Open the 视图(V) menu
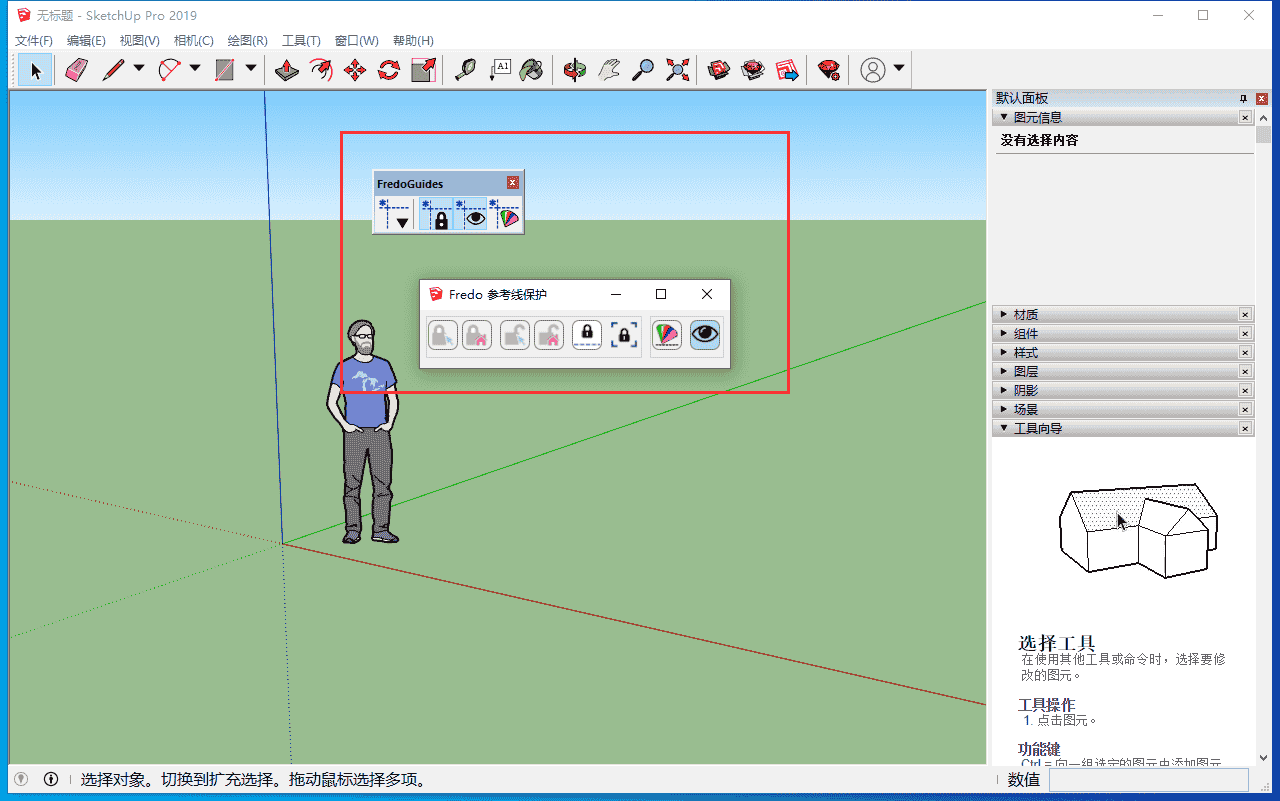The width and height of the screenshot is (1280, 801). click(x=139, y=41)
